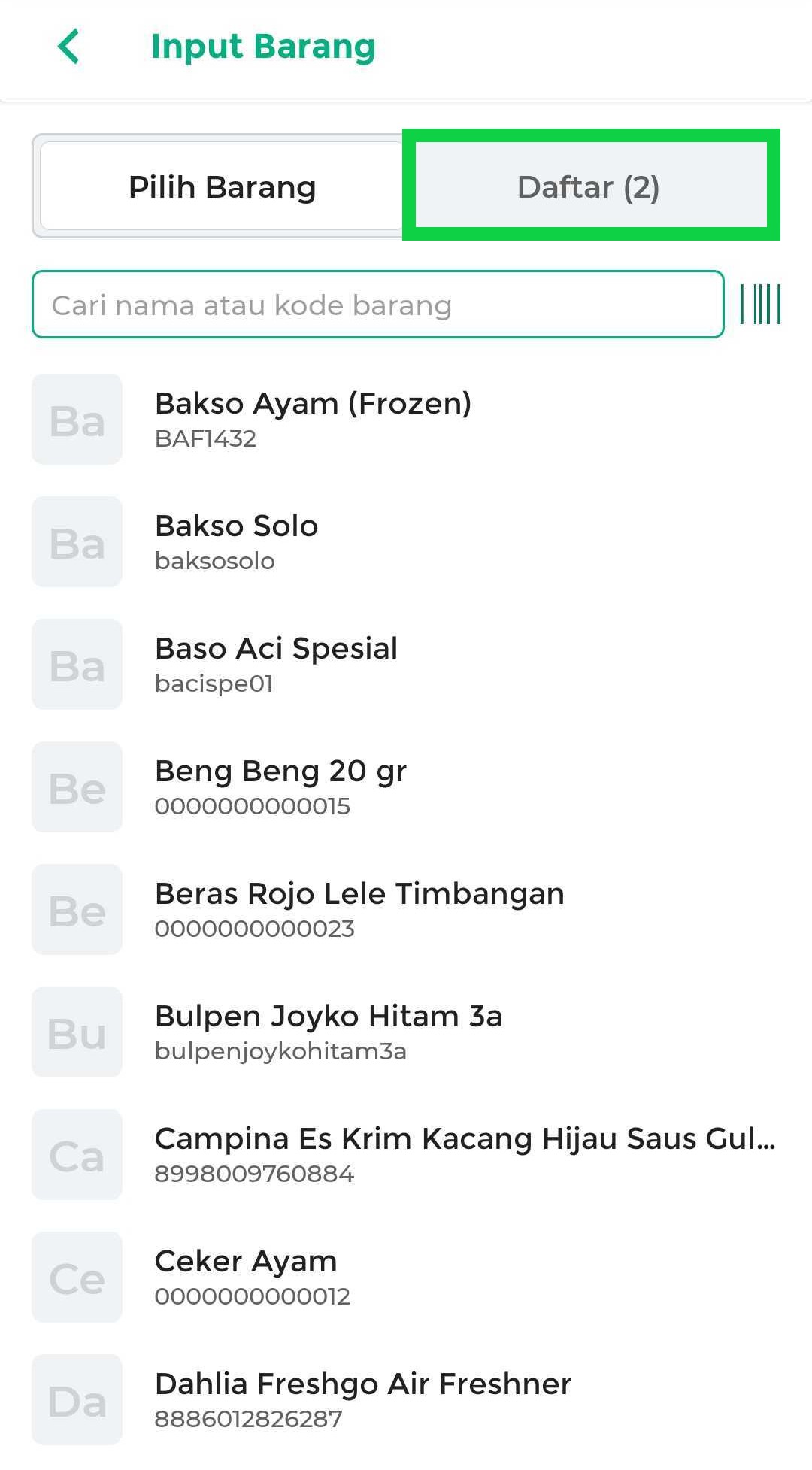
Task: Tap the green back arrow icon
Action: [x=68, y=47]
